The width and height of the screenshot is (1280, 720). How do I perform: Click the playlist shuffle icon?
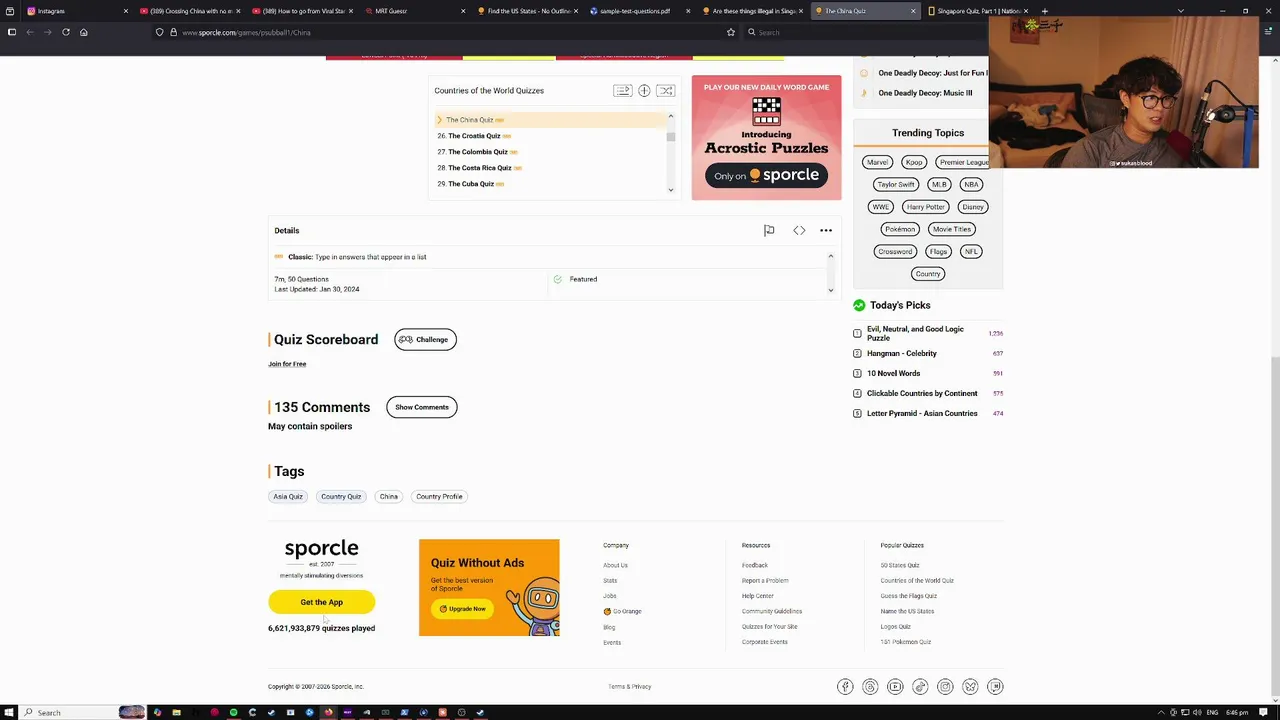(666, 91)
